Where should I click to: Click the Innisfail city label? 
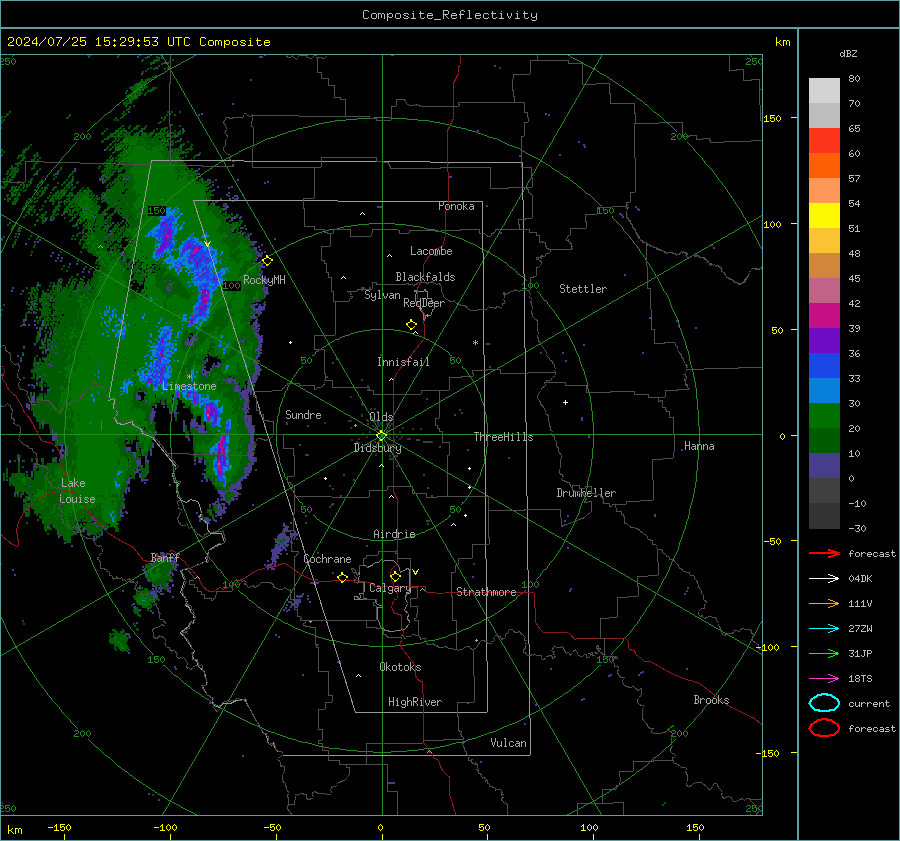tap(403, 362)
